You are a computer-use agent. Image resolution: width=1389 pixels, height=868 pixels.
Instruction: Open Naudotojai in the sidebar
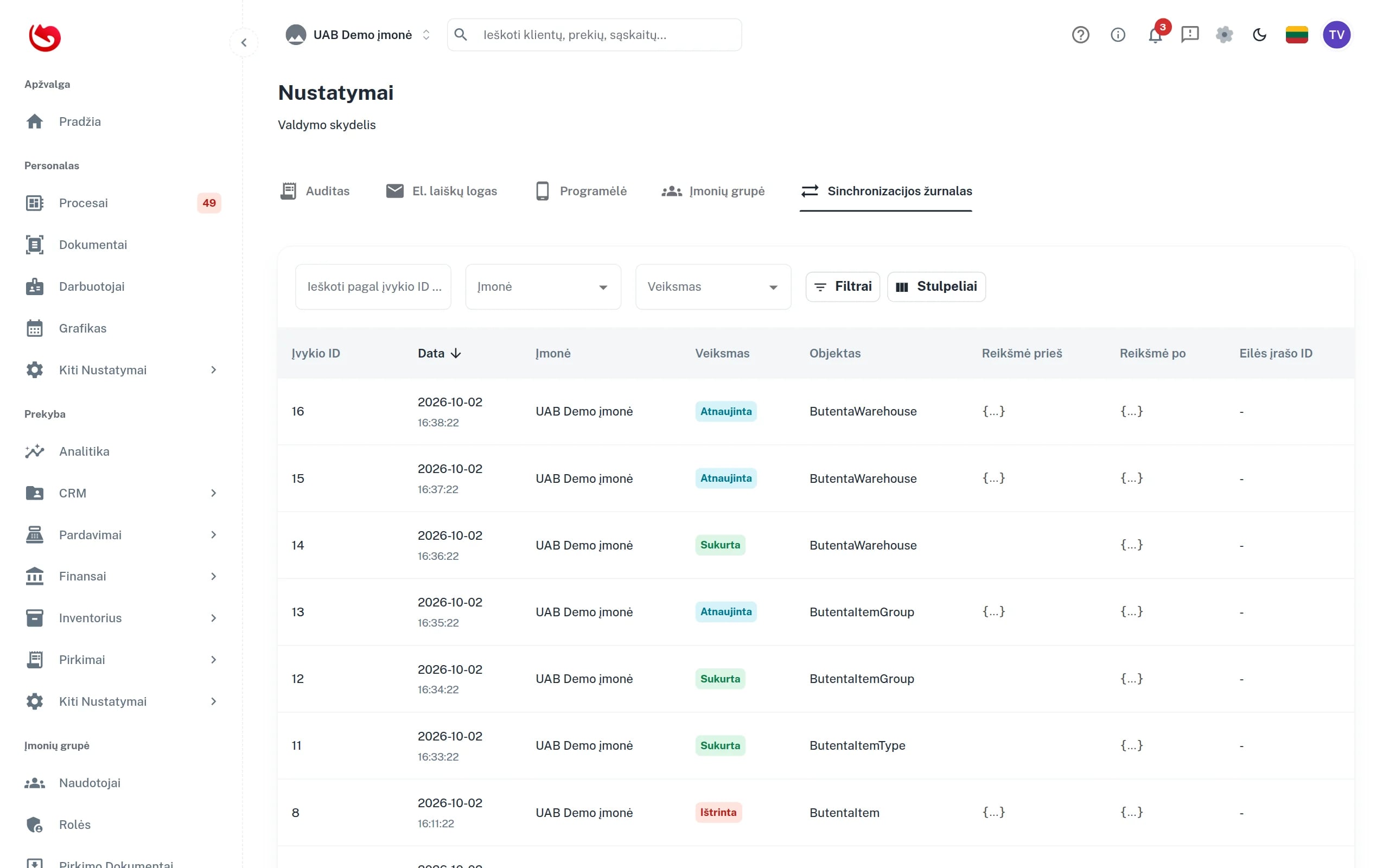122,783
